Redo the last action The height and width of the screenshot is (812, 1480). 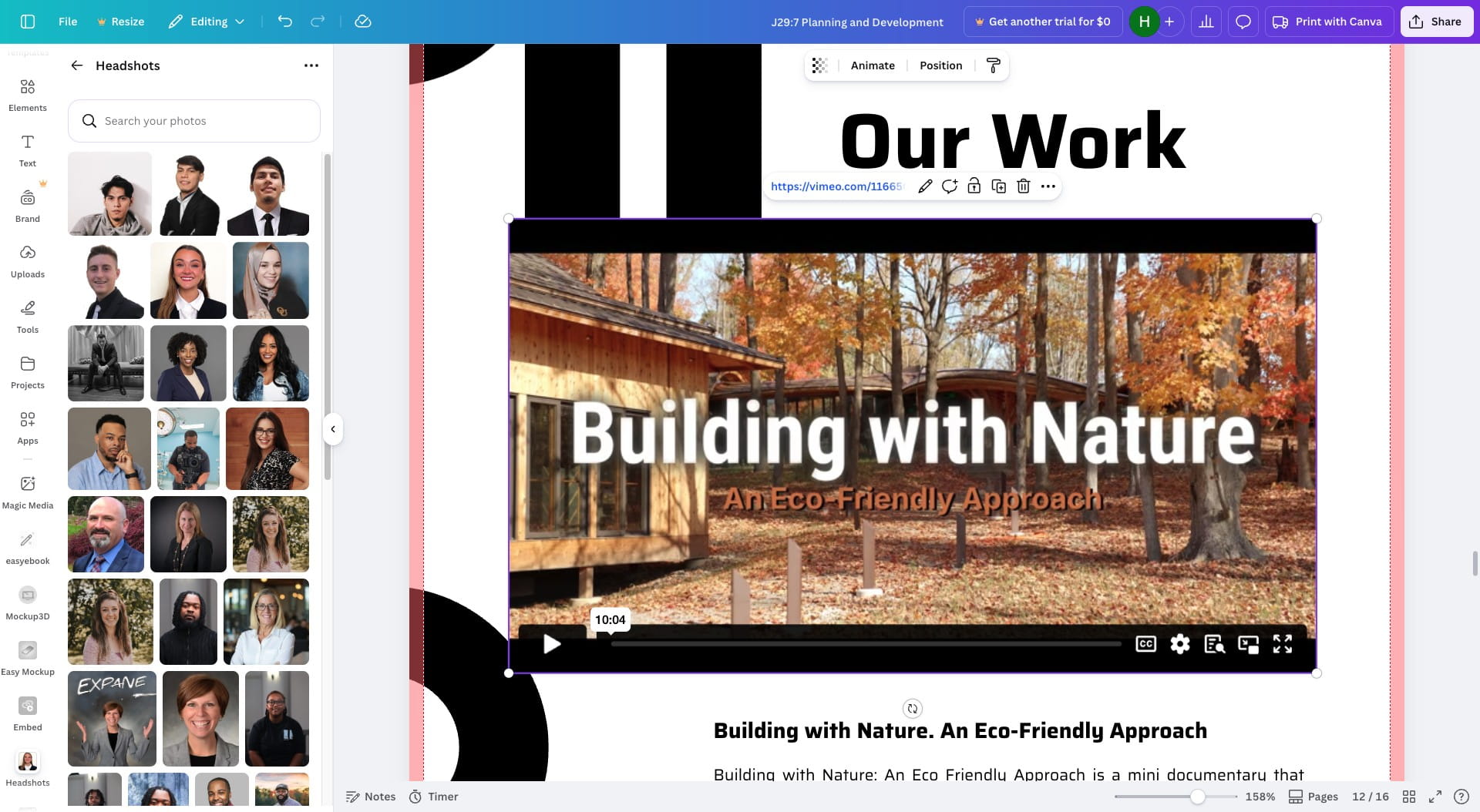318,22
